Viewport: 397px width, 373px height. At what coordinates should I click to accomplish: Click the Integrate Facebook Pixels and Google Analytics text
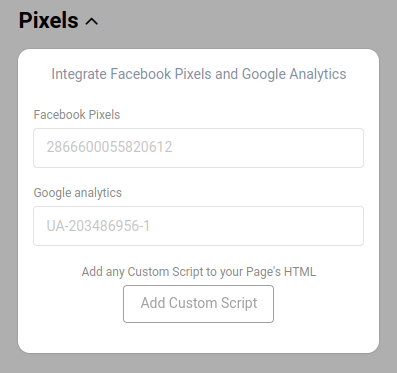coord(199,74)
